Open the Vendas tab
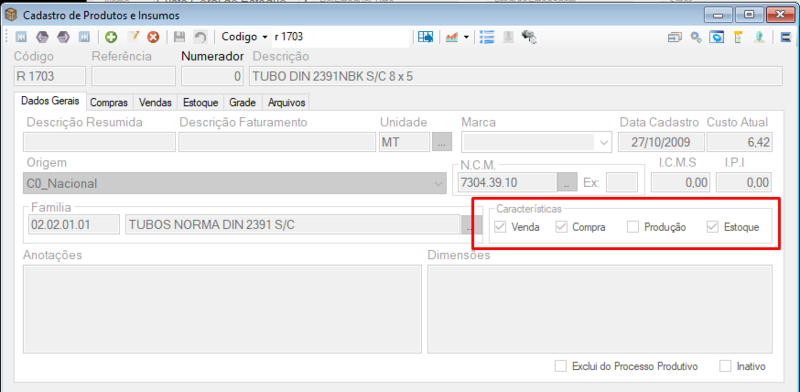 155,103
